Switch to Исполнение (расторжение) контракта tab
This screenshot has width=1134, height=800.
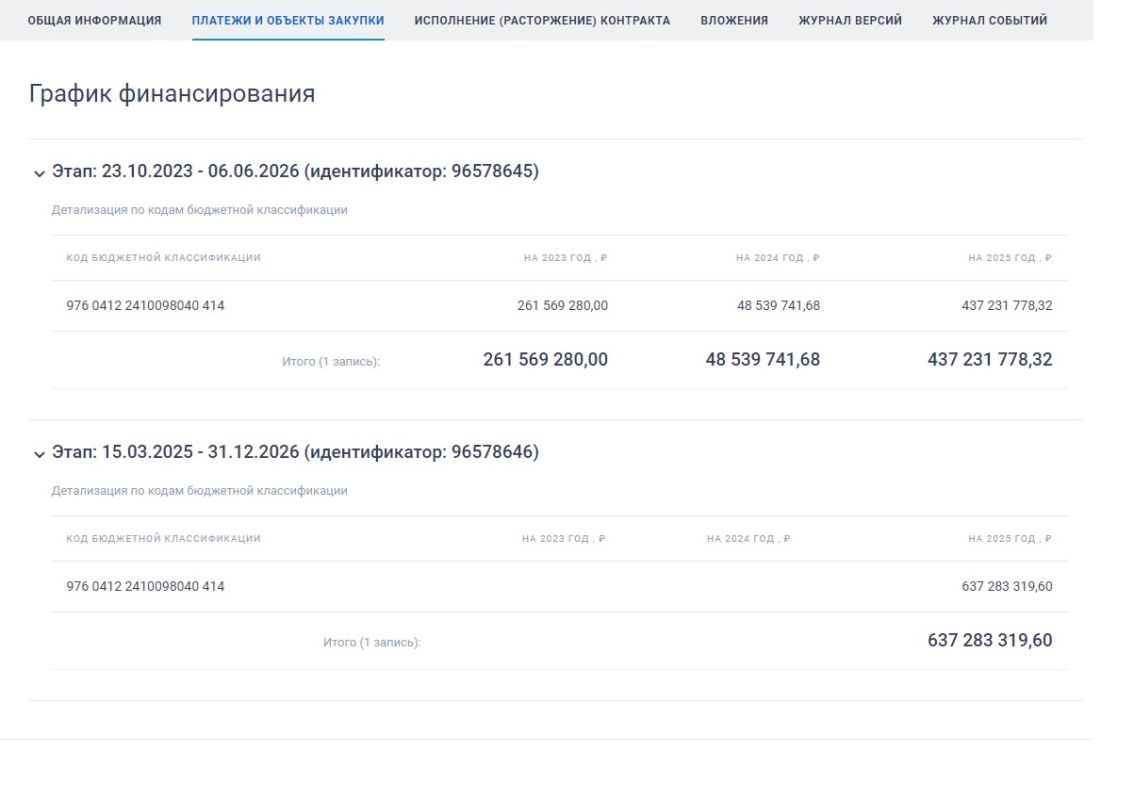coord(542,20)
